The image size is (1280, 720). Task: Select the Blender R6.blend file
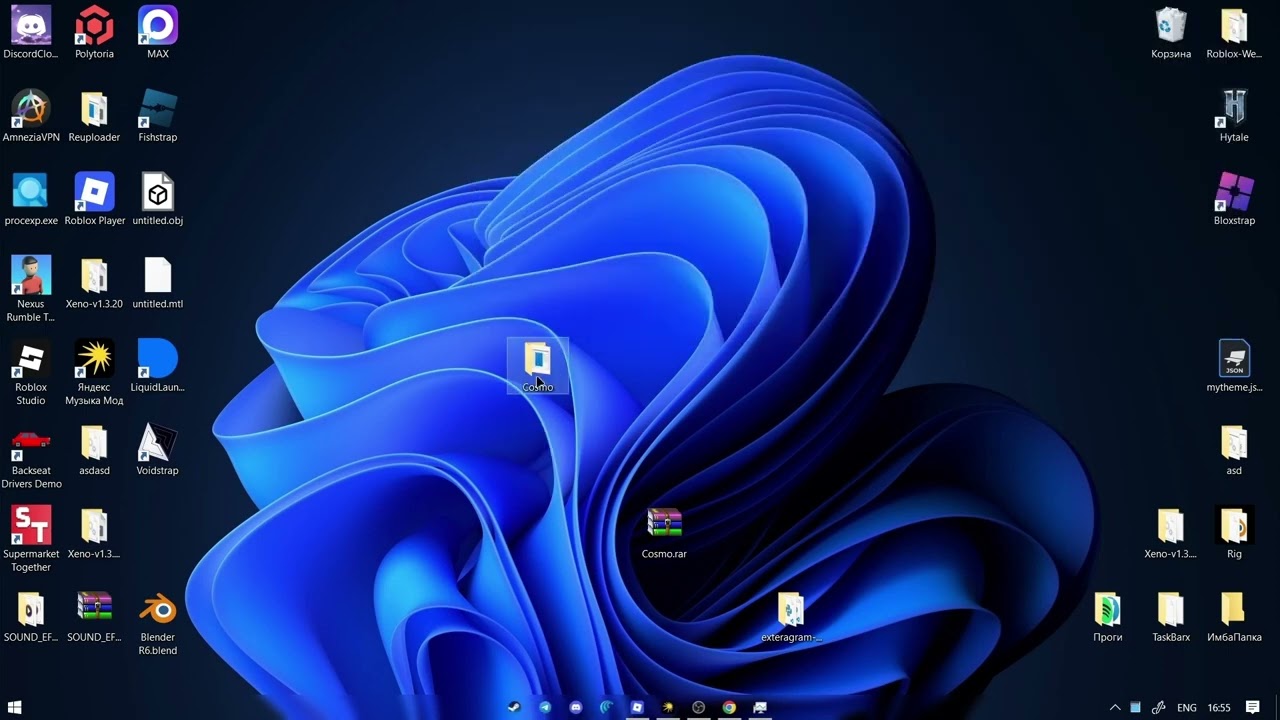point(158,622)
